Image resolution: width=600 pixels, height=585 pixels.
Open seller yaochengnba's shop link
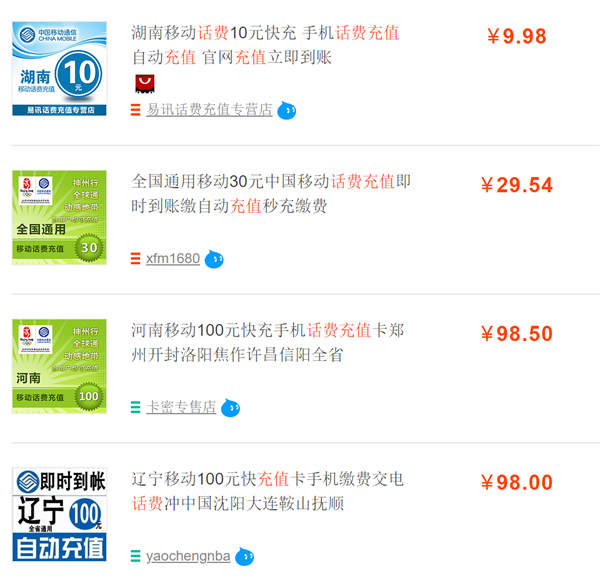[x=188, y=556]
